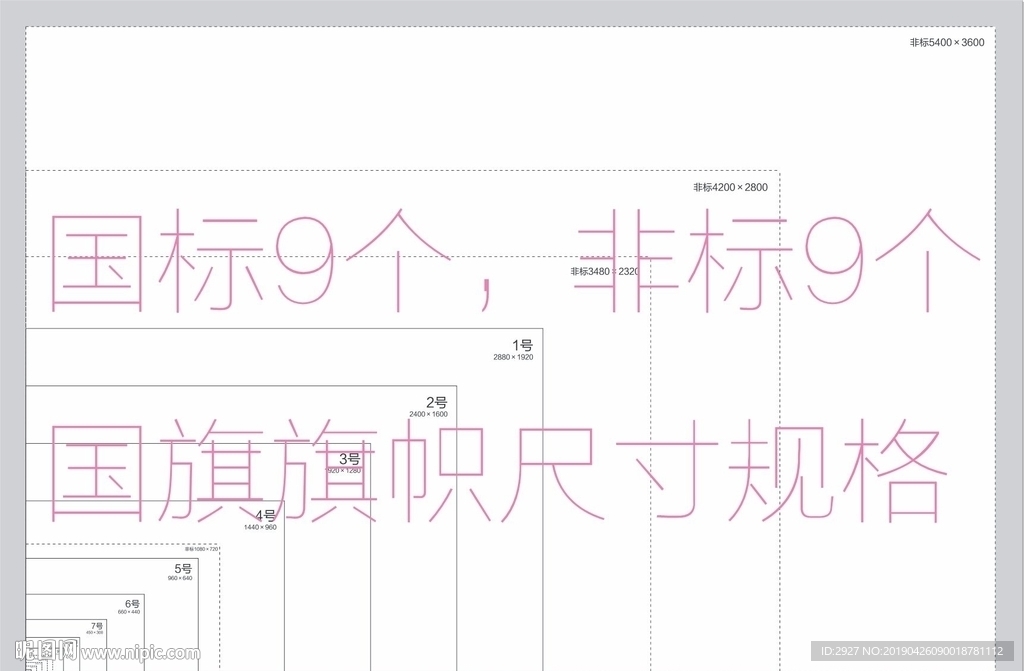Click the 3号 size label
Viewport: 1024px width, 671px height.
(x=349, y=459)
